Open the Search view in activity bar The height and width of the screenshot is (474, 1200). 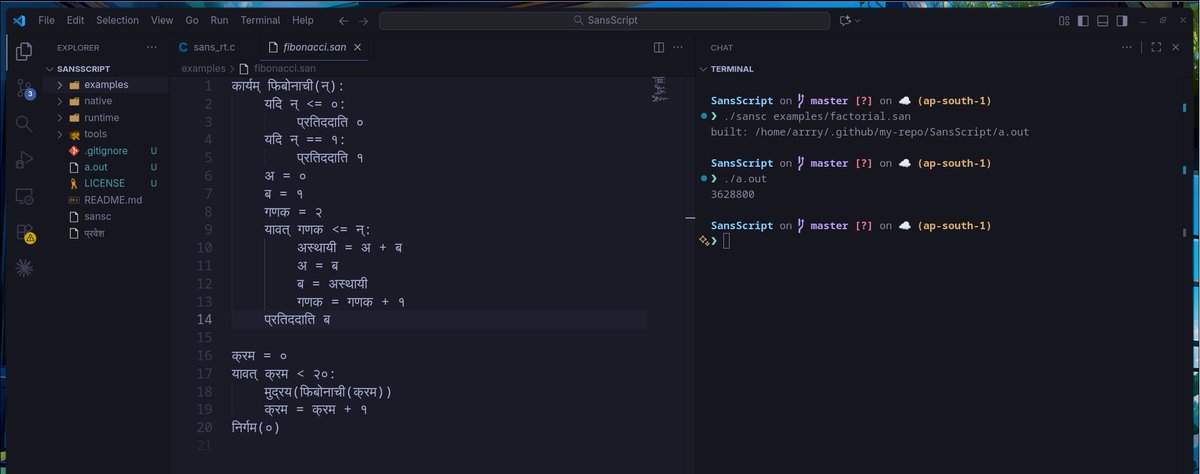point(24,124)
